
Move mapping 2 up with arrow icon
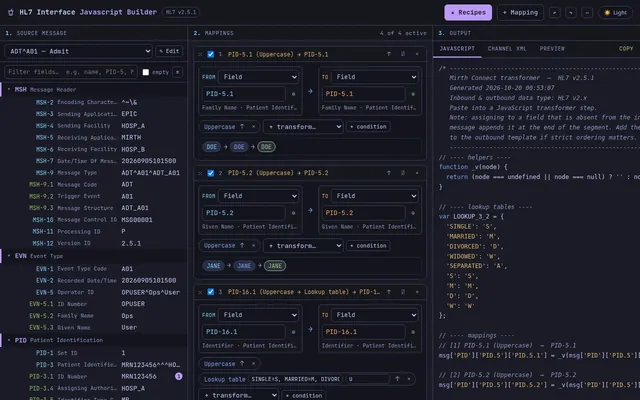tap(389, 173)
